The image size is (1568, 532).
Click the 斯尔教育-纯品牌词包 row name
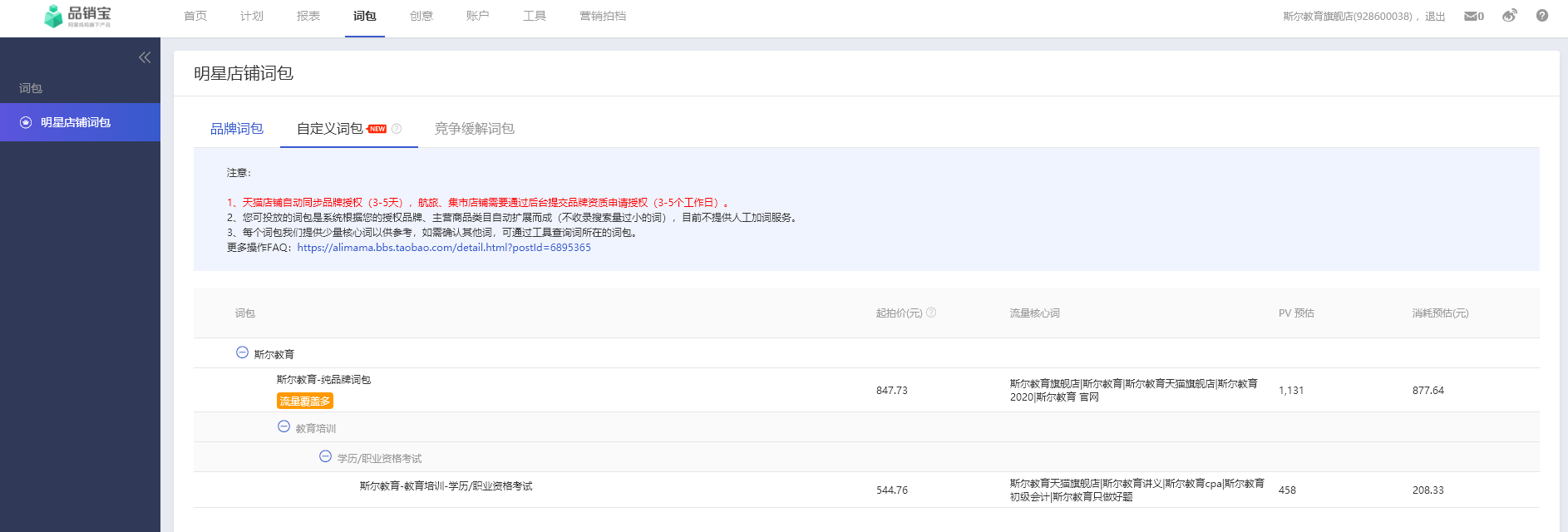coord(323,380)
